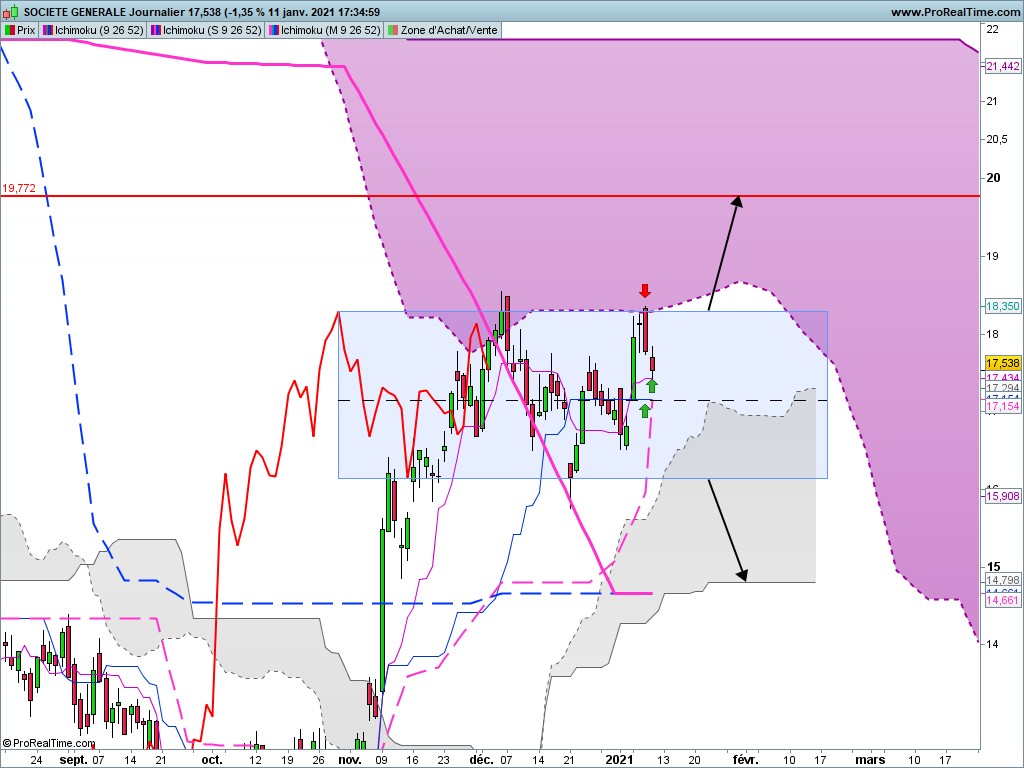1024x768 pixels.
Task: Select the 21,442 price axis label
Action: point(1002,66)
